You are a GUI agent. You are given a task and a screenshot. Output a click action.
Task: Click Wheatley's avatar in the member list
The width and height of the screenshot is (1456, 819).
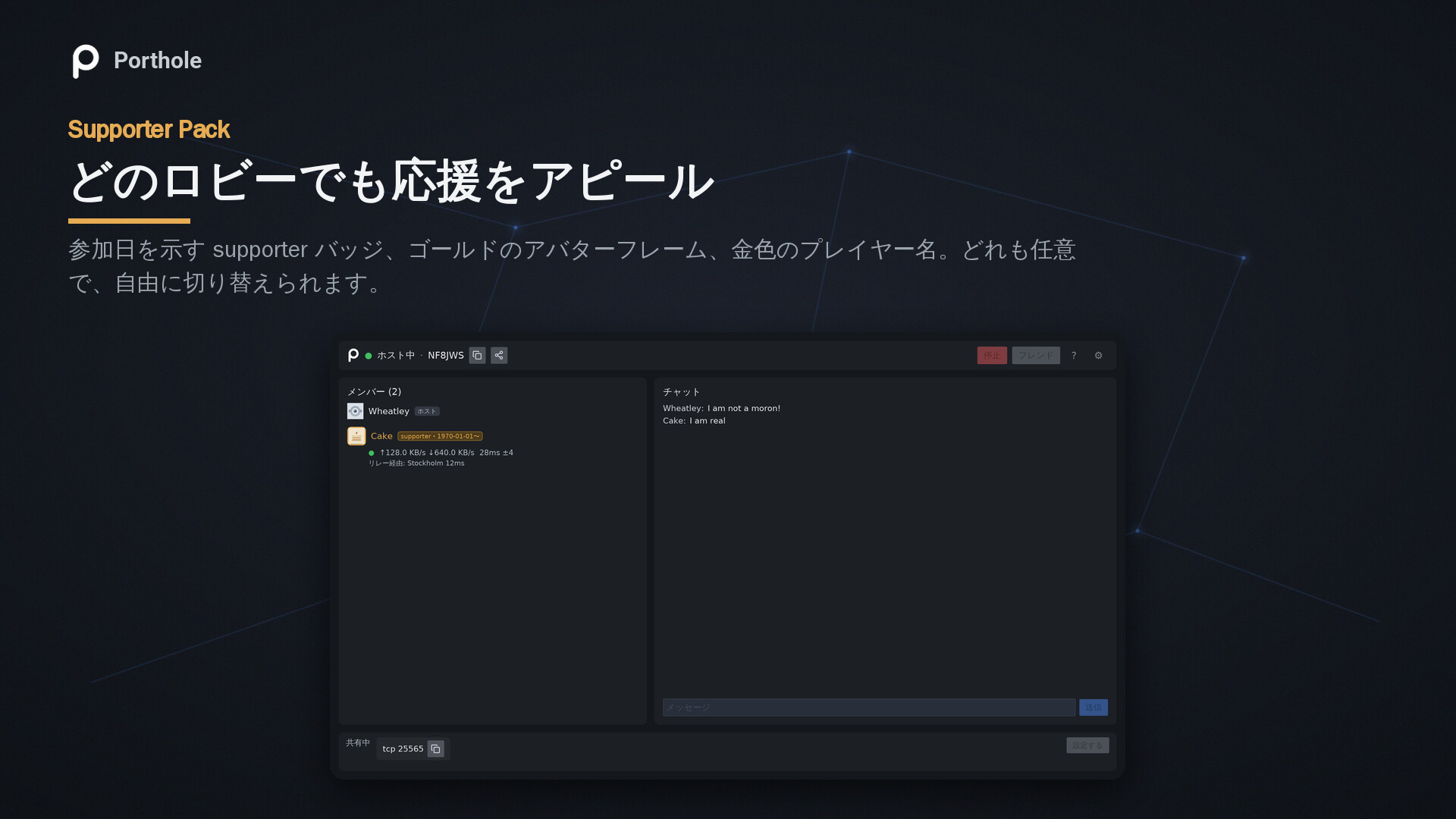pos(355,411)
